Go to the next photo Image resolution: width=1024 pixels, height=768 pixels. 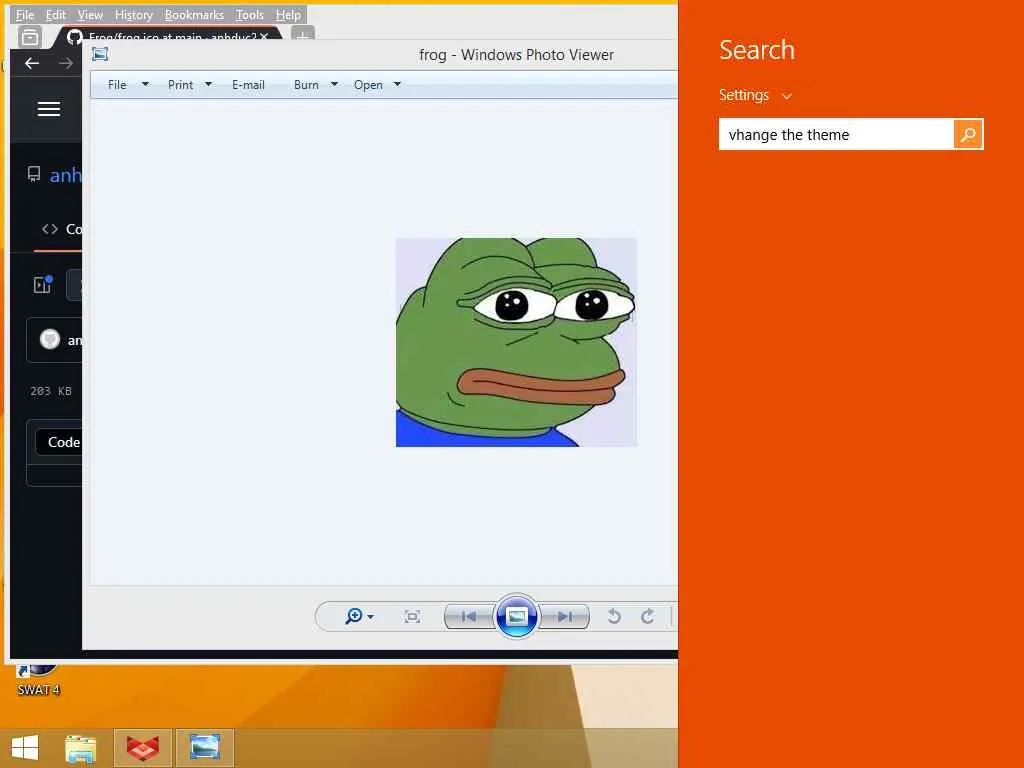point(565,616)
